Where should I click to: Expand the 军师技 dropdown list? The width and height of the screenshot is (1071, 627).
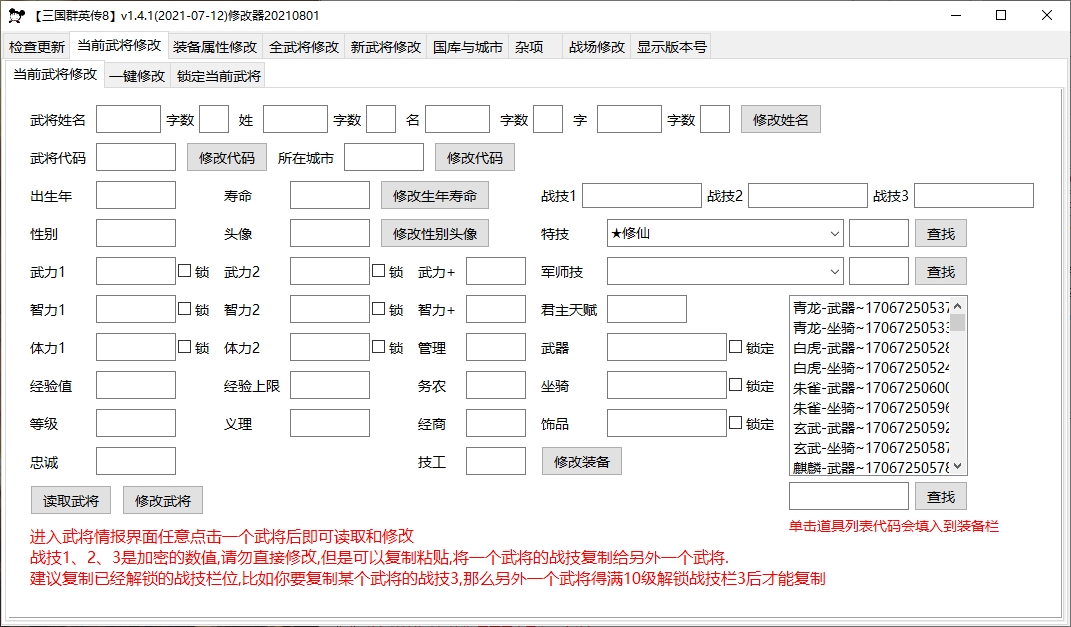[836, 270]
